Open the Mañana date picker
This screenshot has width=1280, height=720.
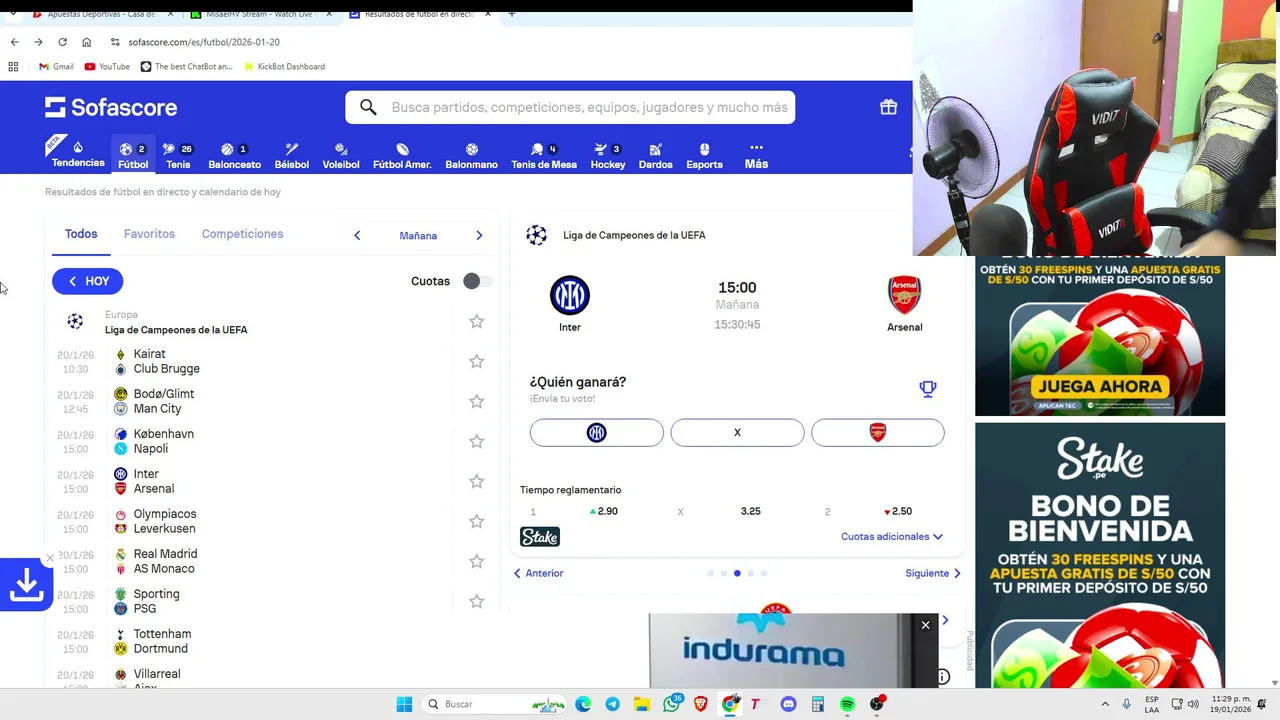418,235
